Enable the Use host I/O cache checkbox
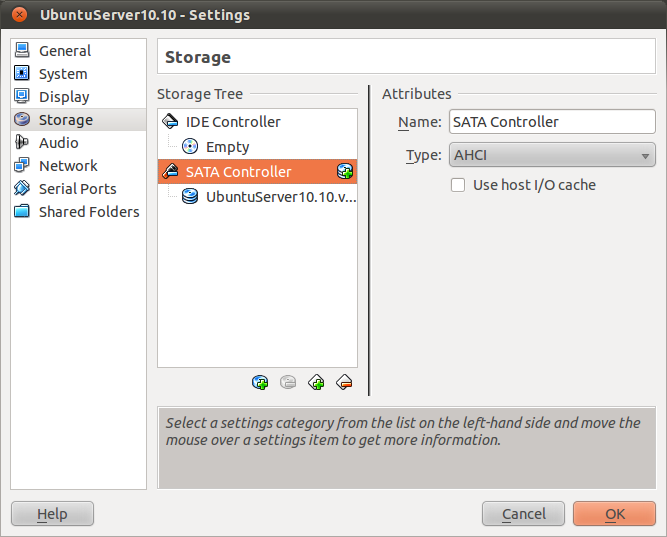The height and width of the screenshot is (537, 667). (458, 185)
